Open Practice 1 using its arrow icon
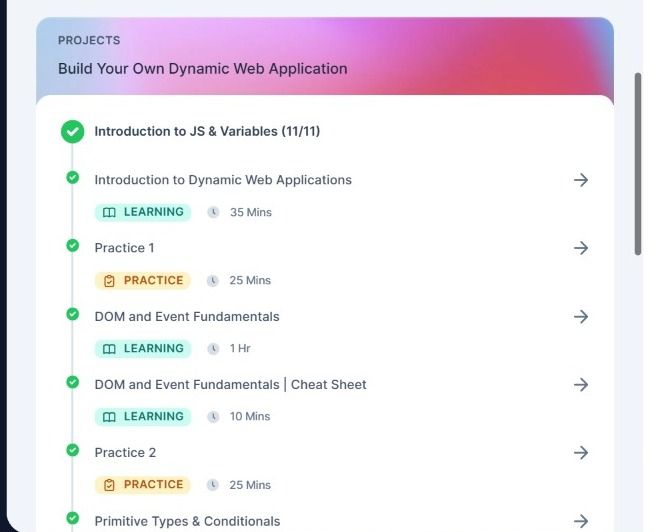This screenshot has height=532, width=654. (x=580, y=248)
